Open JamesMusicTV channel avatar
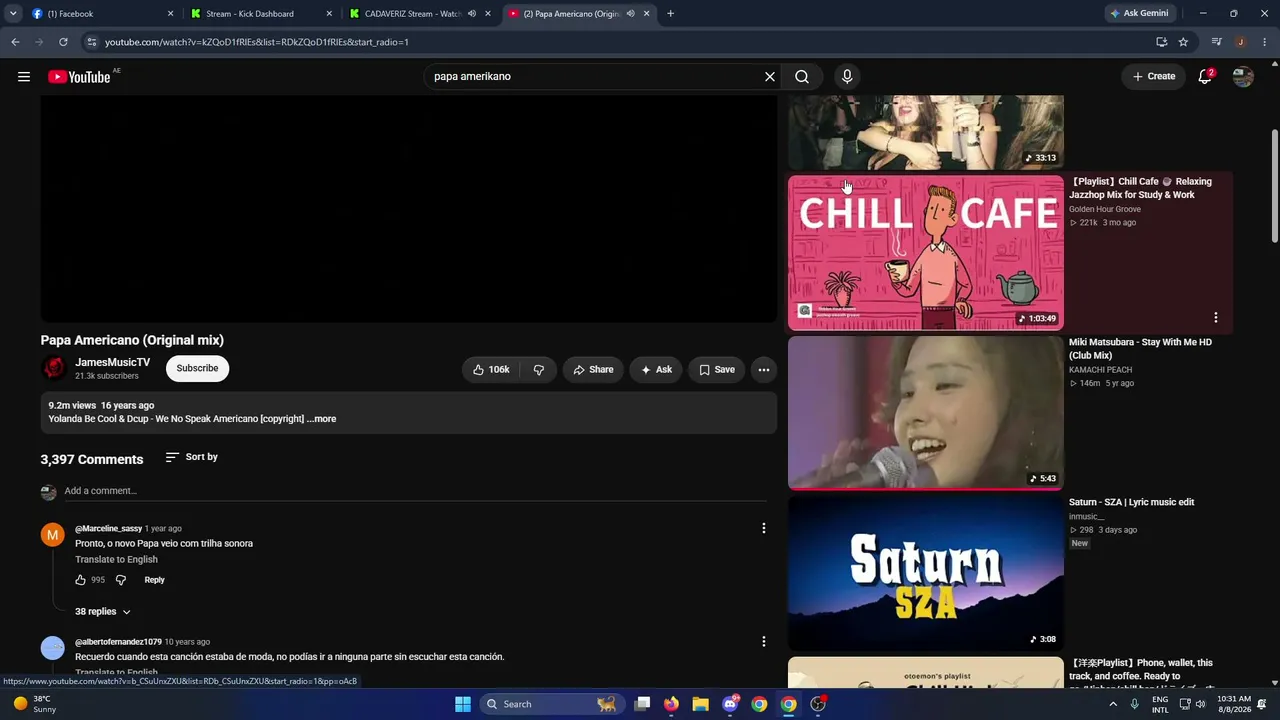 (x=54, y=368)
